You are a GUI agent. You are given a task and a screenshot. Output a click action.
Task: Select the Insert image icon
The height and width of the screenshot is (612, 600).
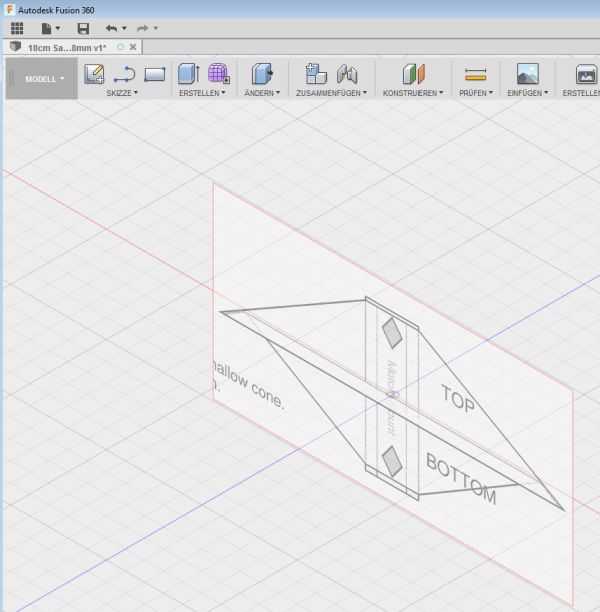point(528,74)
